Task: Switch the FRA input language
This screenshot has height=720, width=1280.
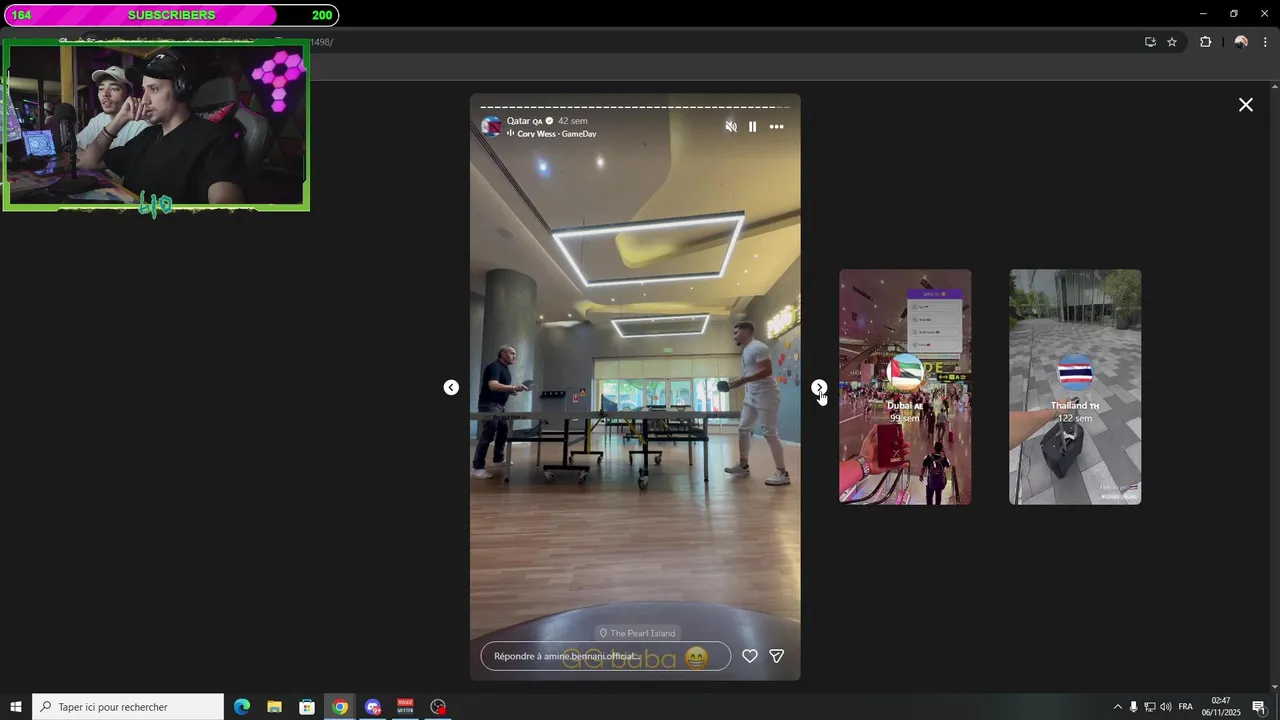Action: point(1186,707)
